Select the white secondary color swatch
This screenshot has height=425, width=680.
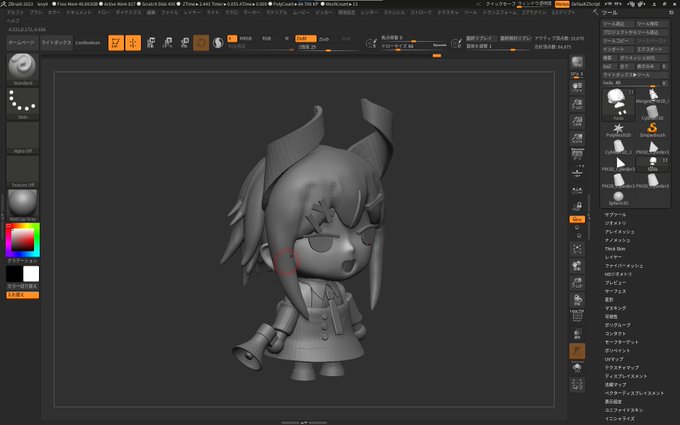coord(31,274)
